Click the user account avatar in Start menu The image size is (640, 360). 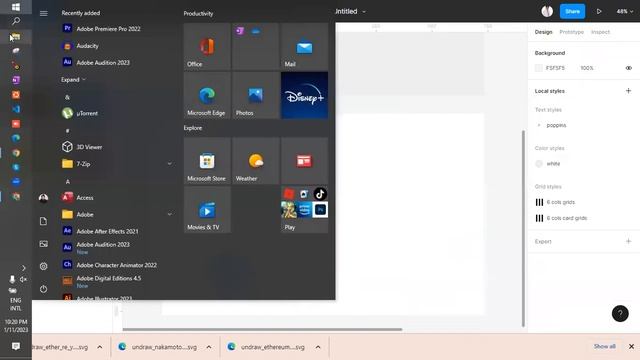[43, 198]
